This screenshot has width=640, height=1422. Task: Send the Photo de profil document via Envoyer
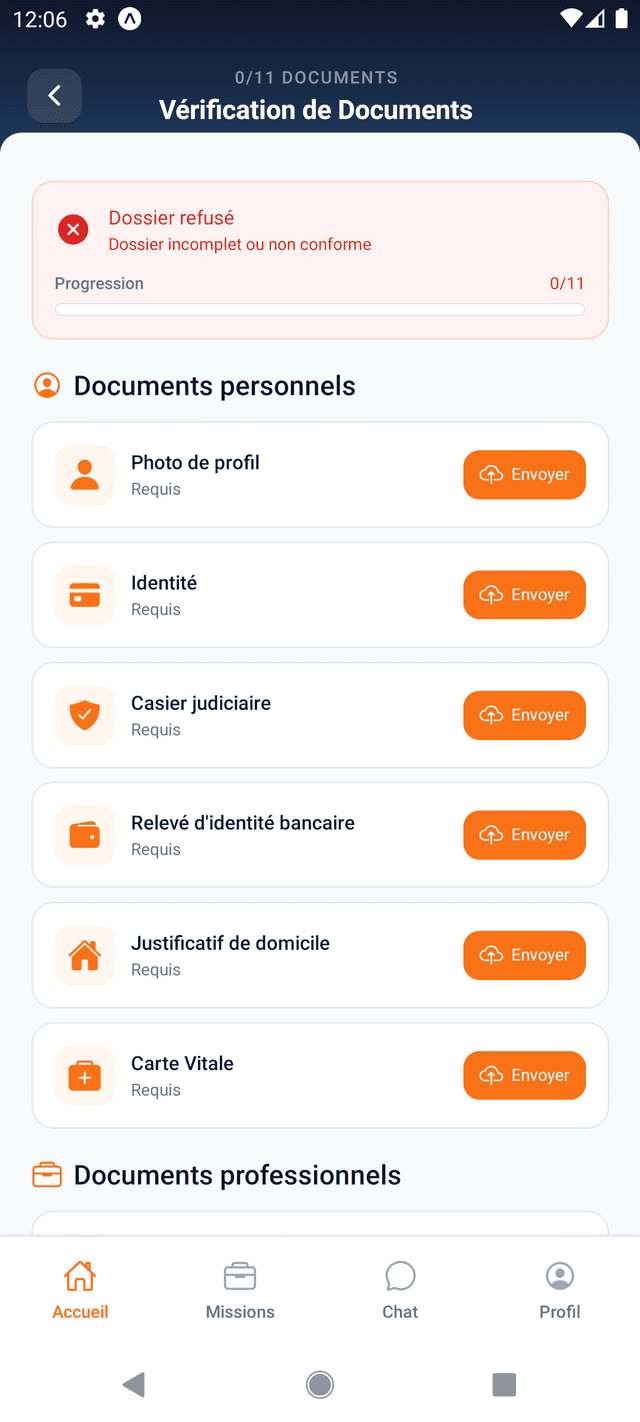coord(524,474)
